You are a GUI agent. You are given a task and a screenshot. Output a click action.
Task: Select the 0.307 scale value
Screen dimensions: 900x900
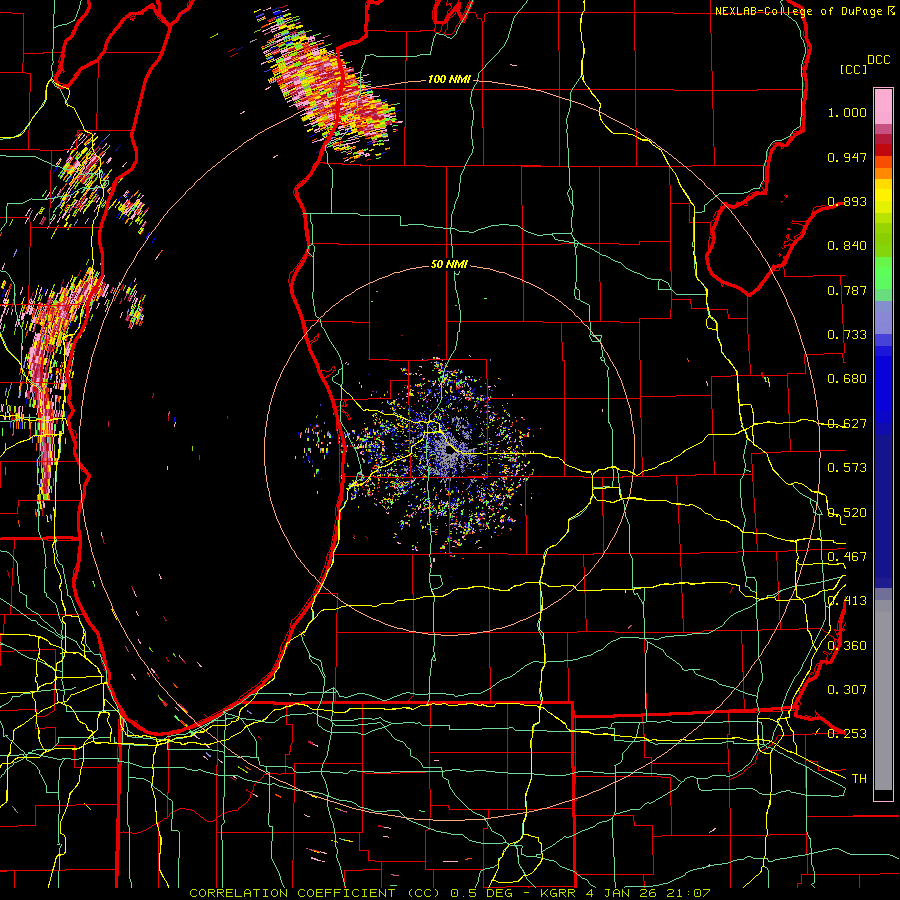point(847,690)
